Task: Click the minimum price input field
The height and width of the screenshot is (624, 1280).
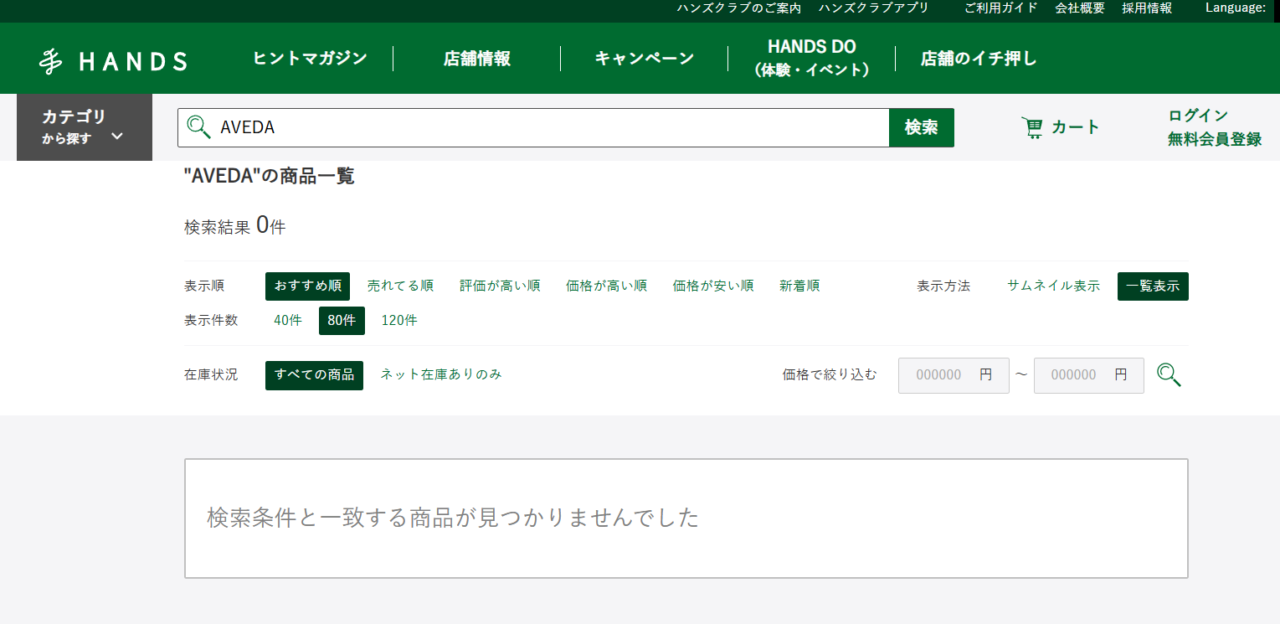Action: 954,375
